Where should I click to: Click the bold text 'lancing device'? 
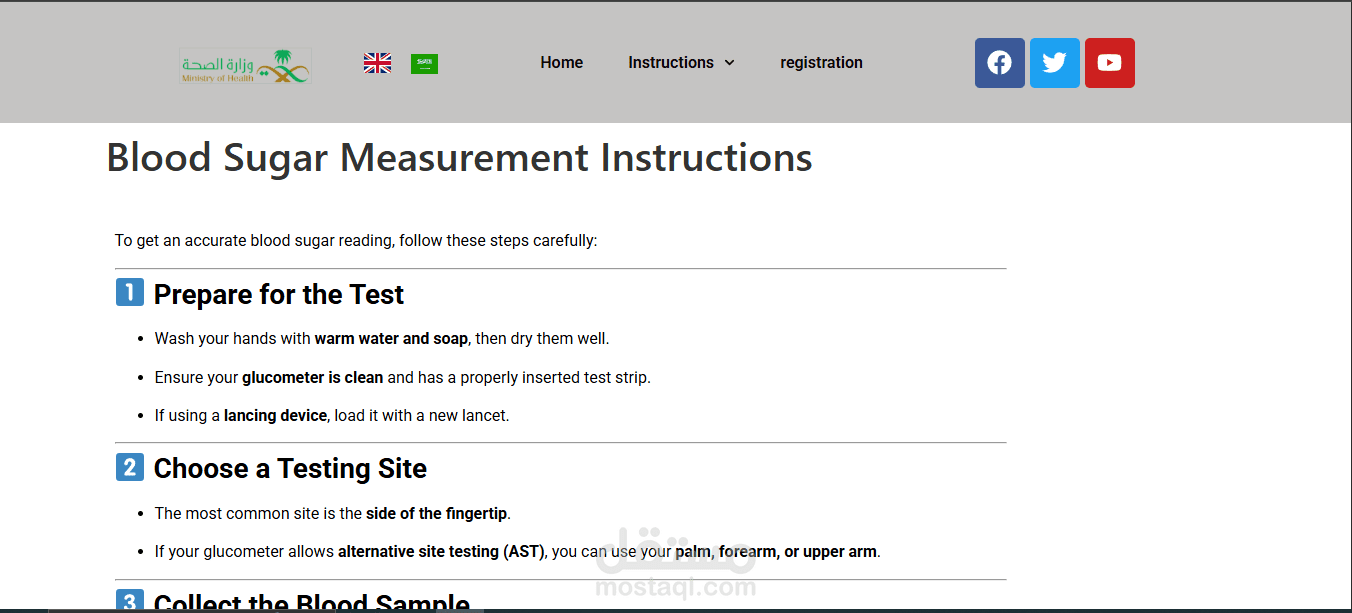tap(275, 415)
